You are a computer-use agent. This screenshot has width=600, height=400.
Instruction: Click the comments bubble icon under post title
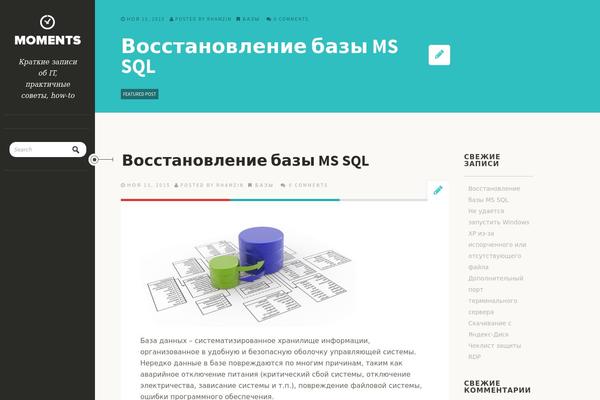(x=283, y=185)
